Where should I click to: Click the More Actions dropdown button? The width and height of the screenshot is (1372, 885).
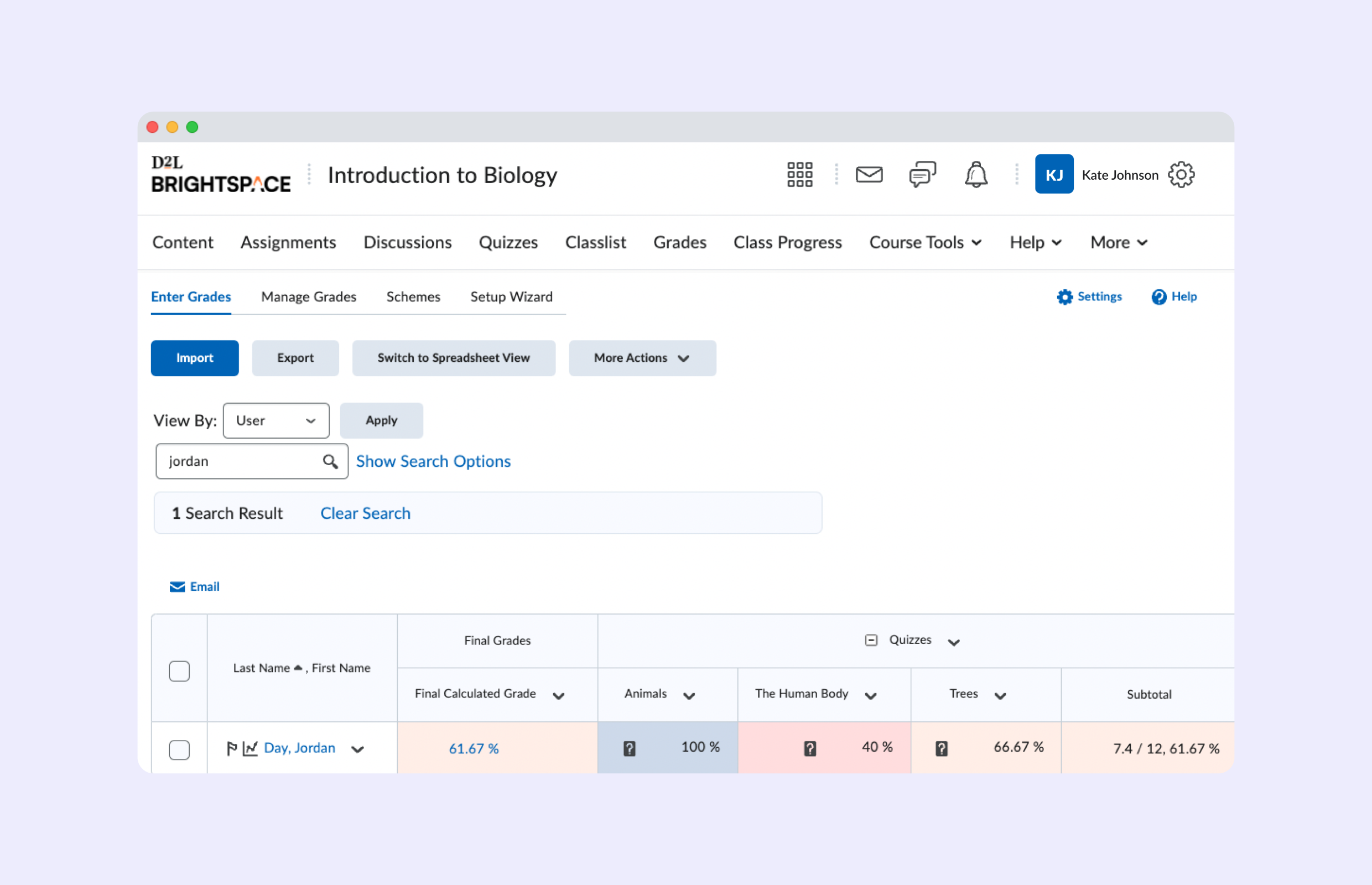(x=641, y=358)
